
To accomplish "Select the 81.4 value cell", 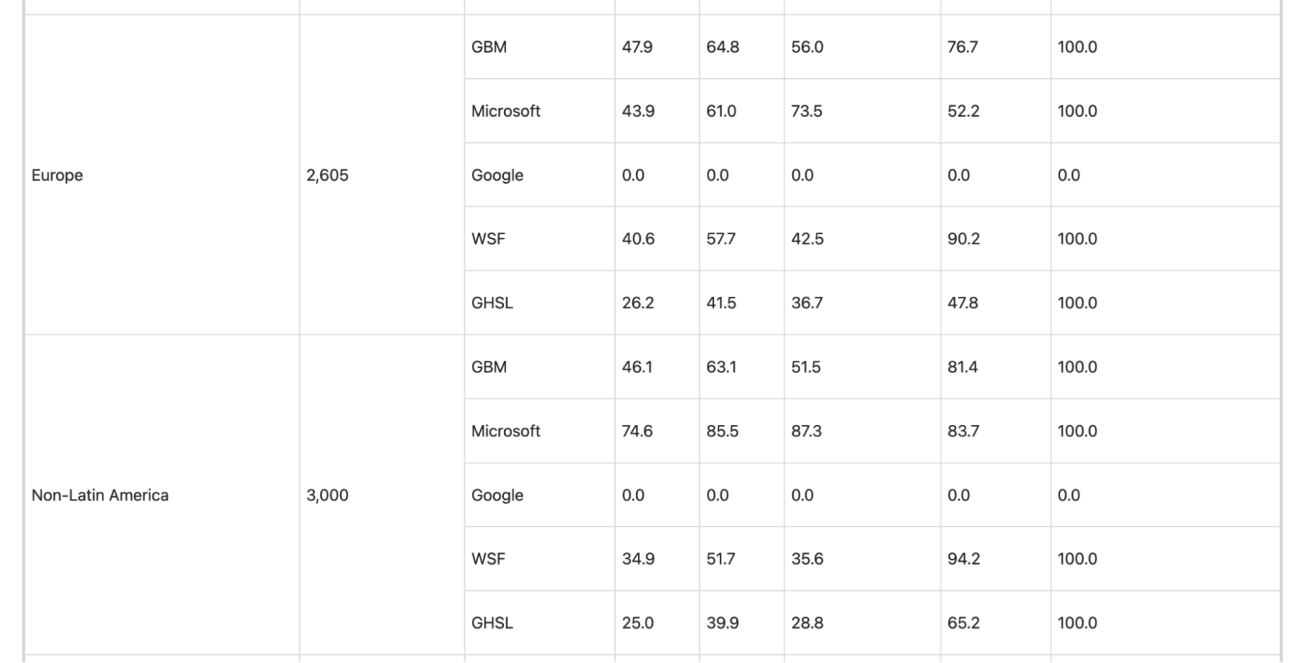I will point(963,367).
